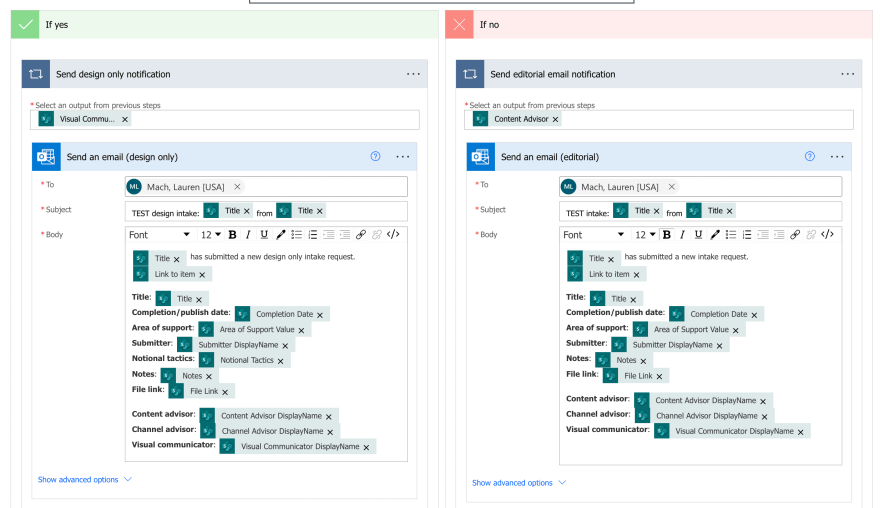Show advanced options for editorial email
Viewport: 880px width, 508px height.
click(x=519, y=483)
